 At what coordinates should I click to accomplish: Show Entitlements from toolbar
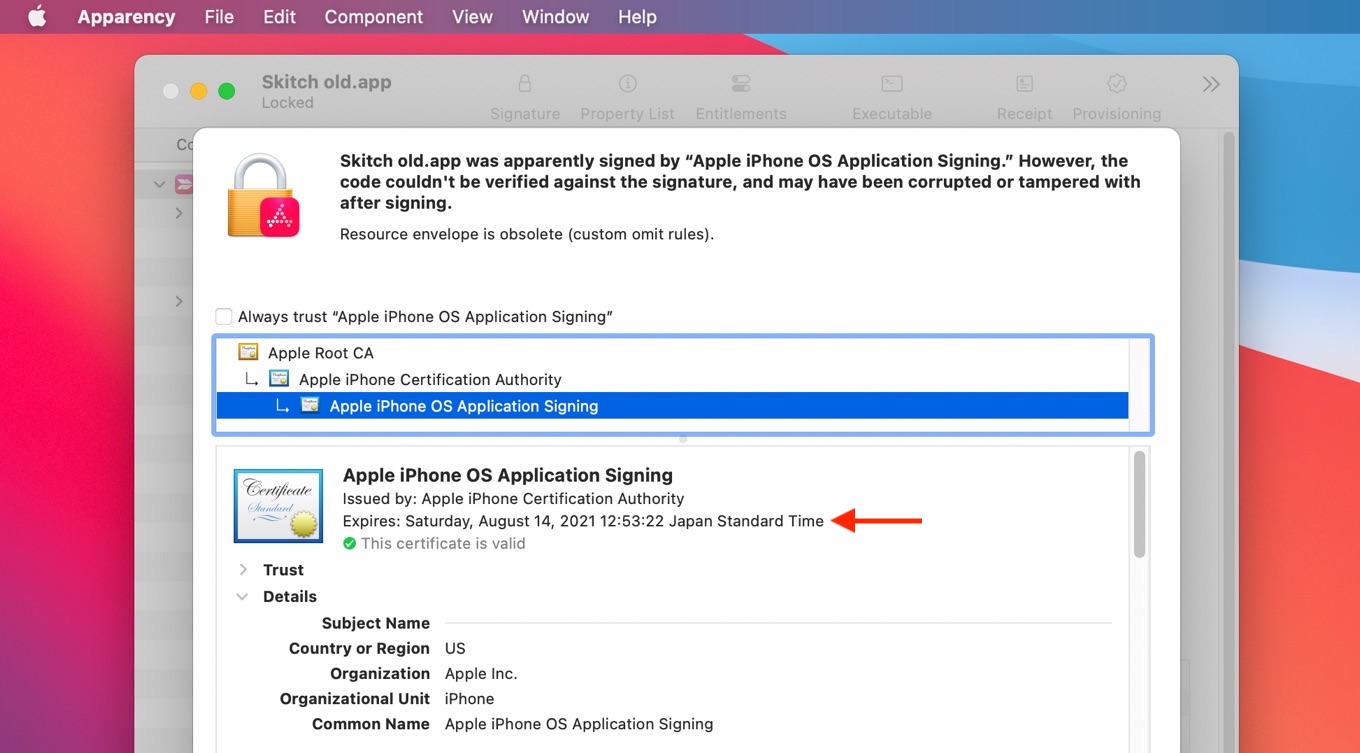tap(741, 97)
